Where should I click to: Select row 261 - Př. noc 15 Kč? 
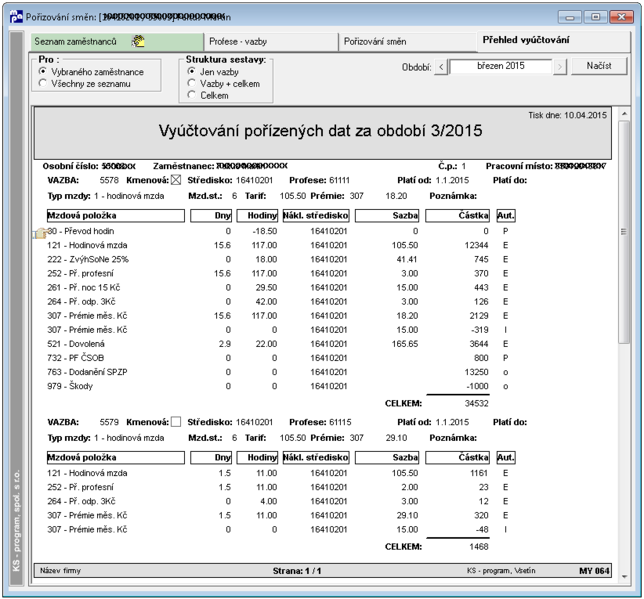click(x=278, y=288)
